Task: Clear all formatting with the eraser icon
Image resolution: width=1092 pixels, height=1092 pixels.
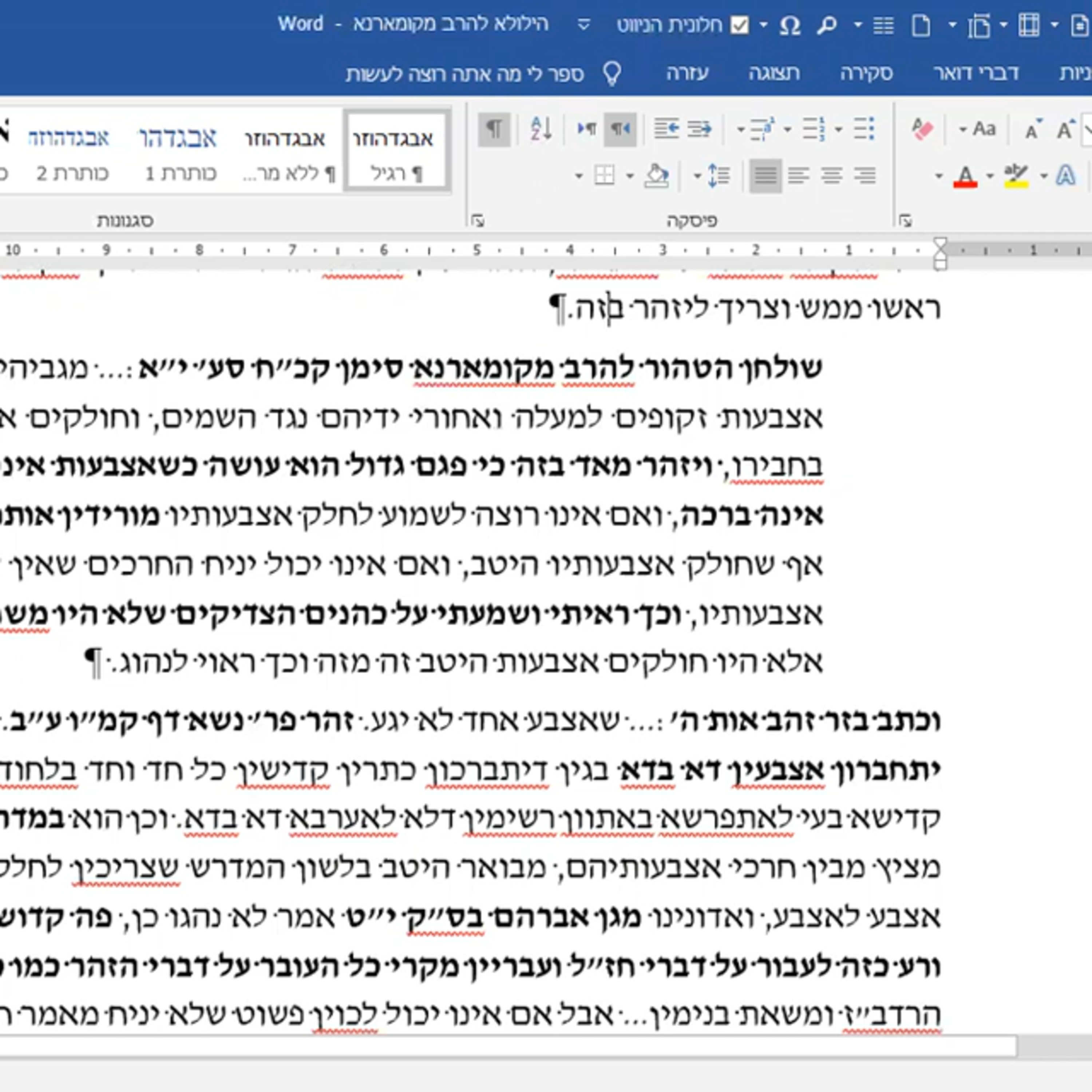Action: (922, 130)
